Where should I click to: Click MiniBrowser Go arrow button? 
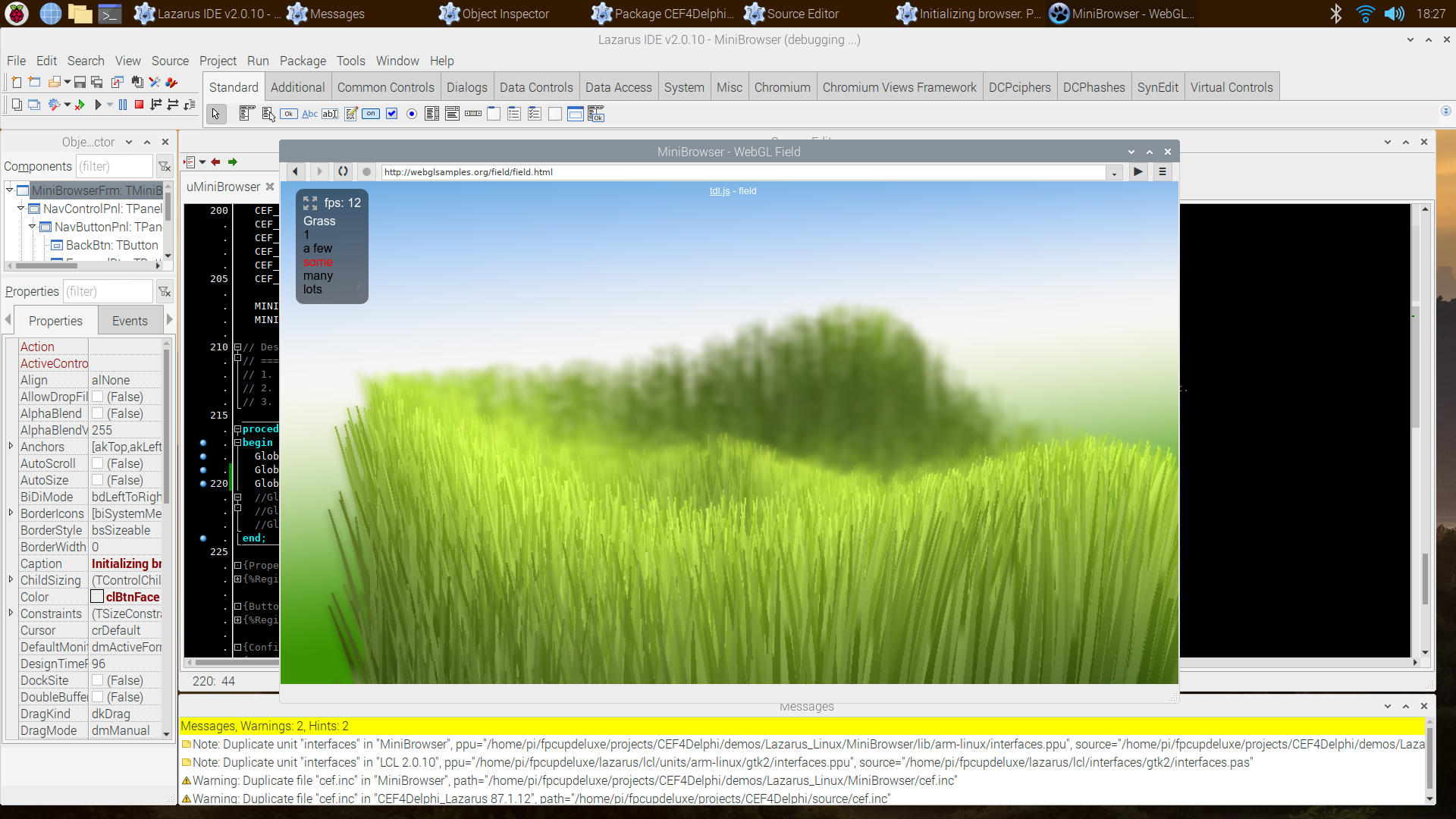coord(1138,171)
